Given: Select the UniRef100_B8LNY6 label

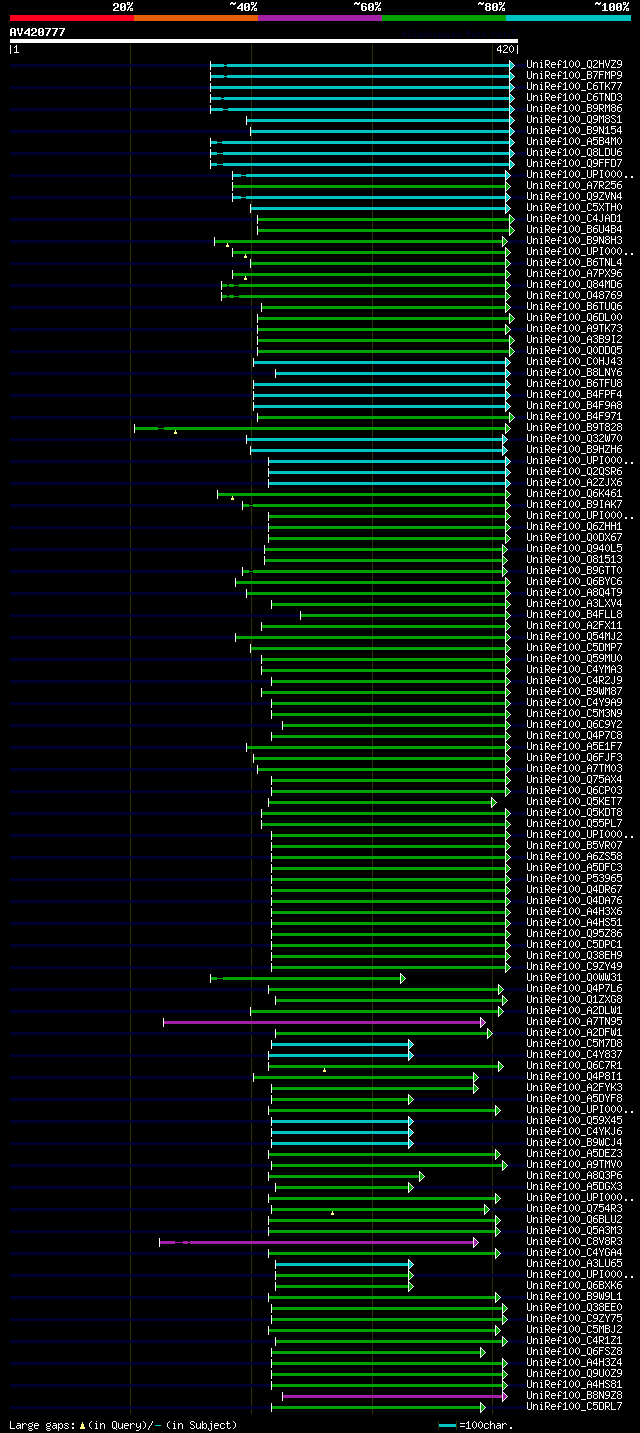Looking at the screenshot, I should pos(574,373).
